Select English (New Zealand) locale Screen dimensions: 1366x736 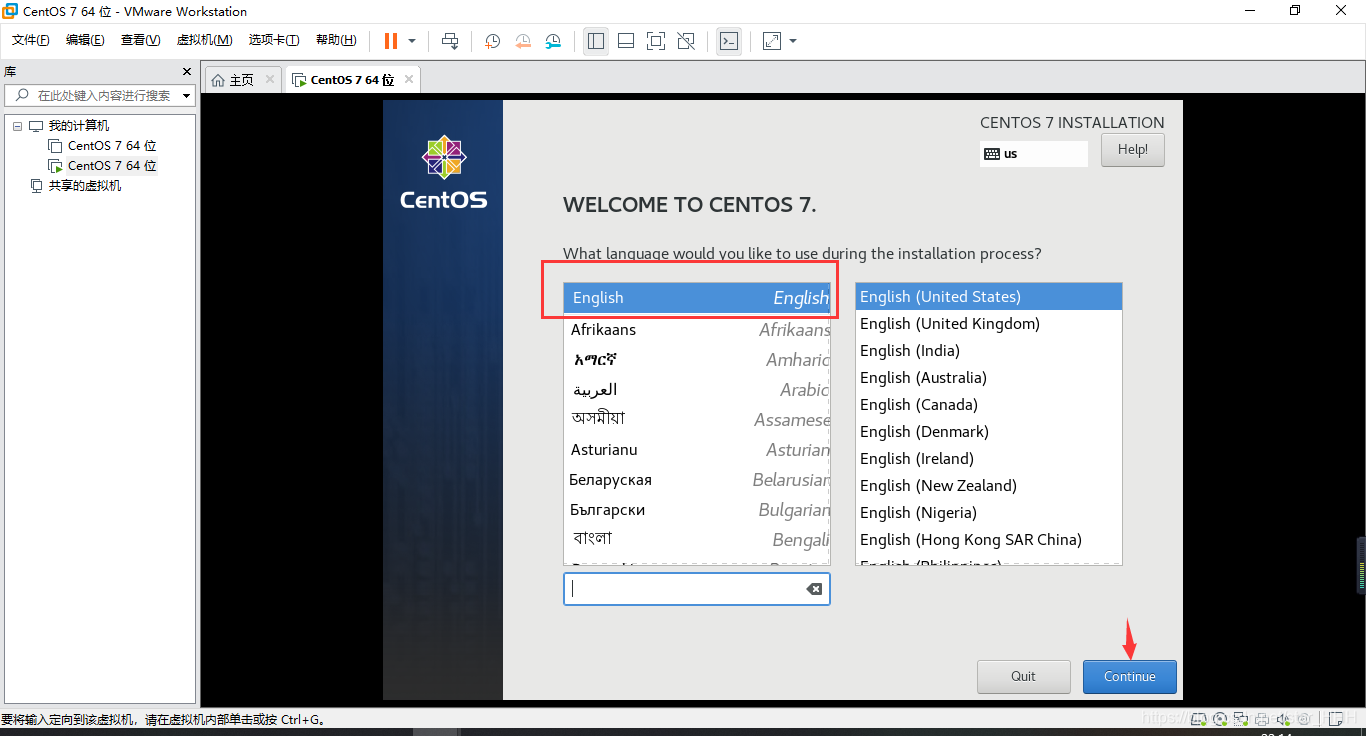(x=989, y=486)
